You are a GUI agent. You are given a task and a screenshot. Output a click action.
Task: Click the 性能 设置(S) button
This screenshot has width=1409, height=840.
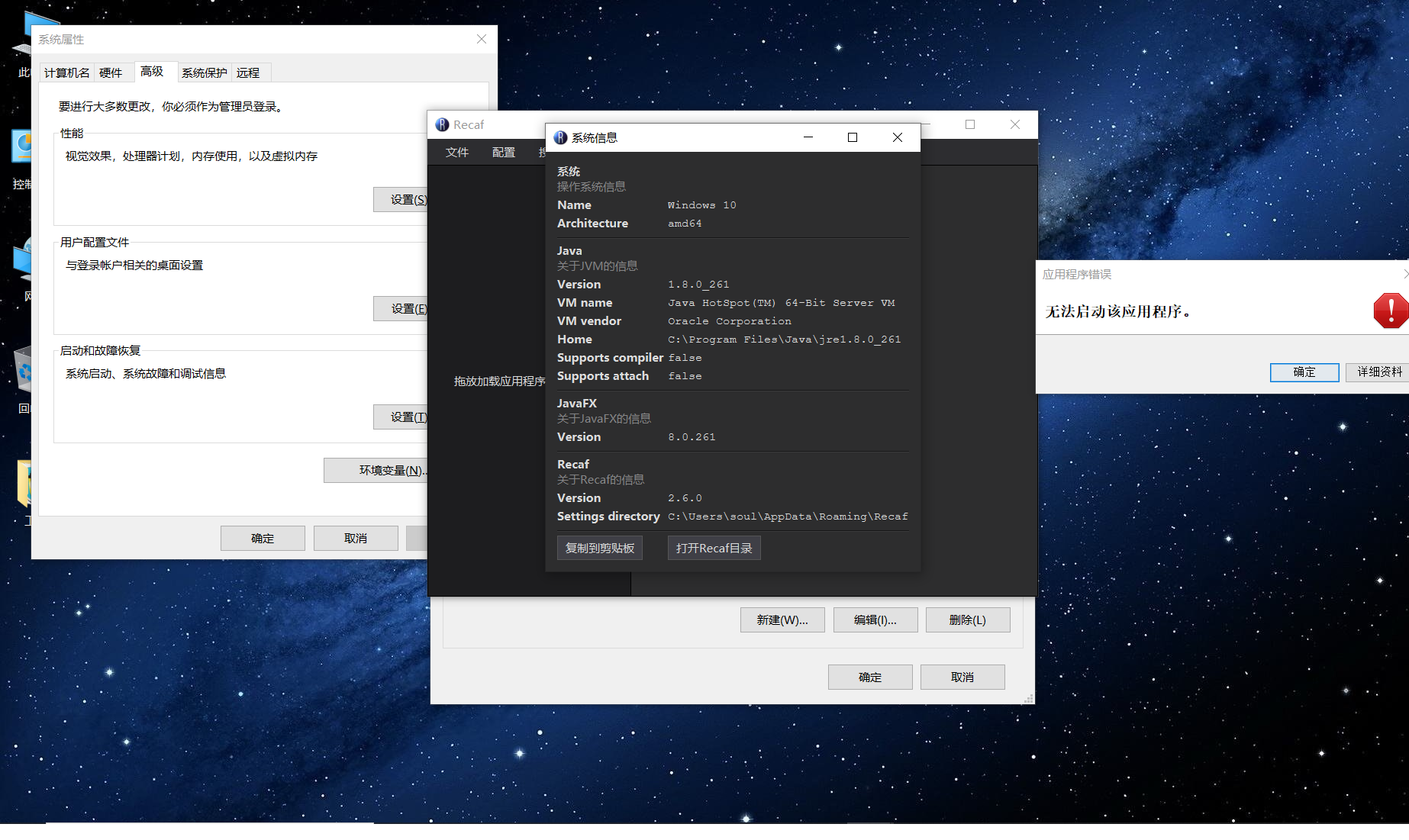(x=402, y=199)
